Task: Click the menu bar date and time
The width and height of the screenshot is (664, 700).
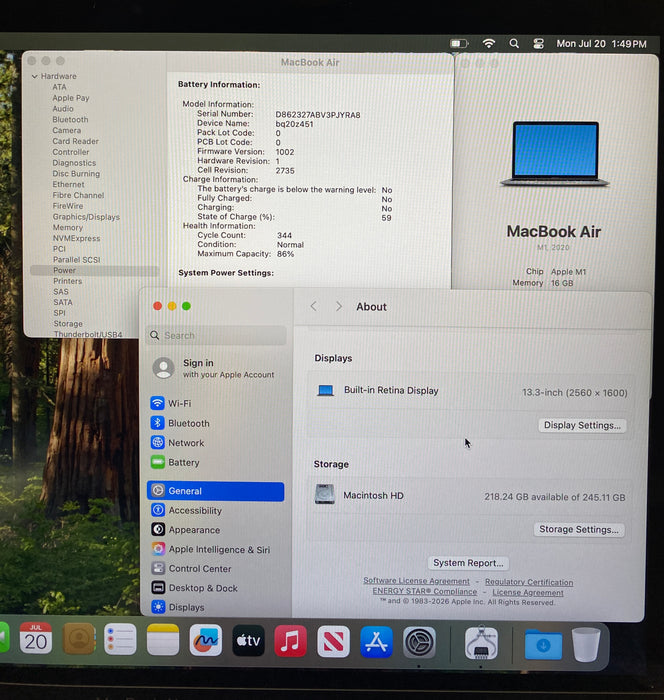Action: coord(601,44)
